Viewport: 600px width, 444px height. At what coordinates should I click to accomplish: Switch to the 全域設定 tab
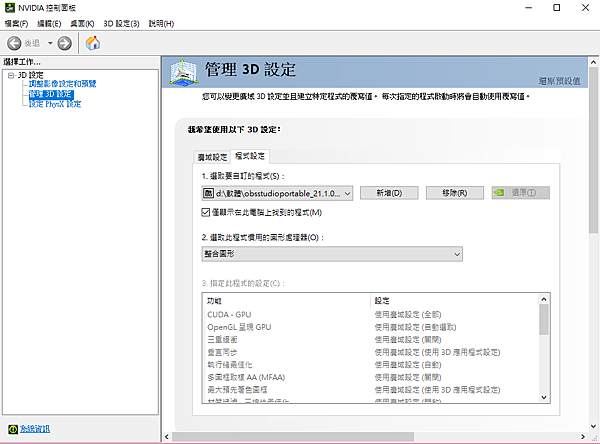coord(212,157)
